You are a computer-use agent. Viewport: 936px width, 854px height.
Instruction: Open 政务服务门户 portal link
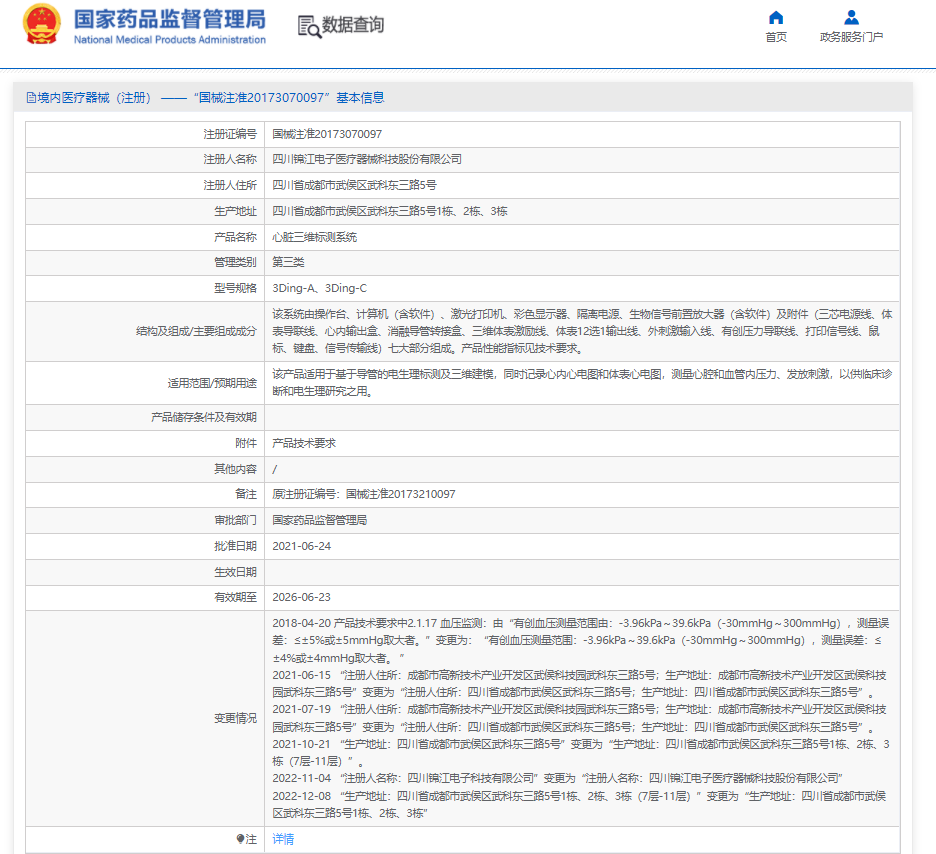click(851, 37)
